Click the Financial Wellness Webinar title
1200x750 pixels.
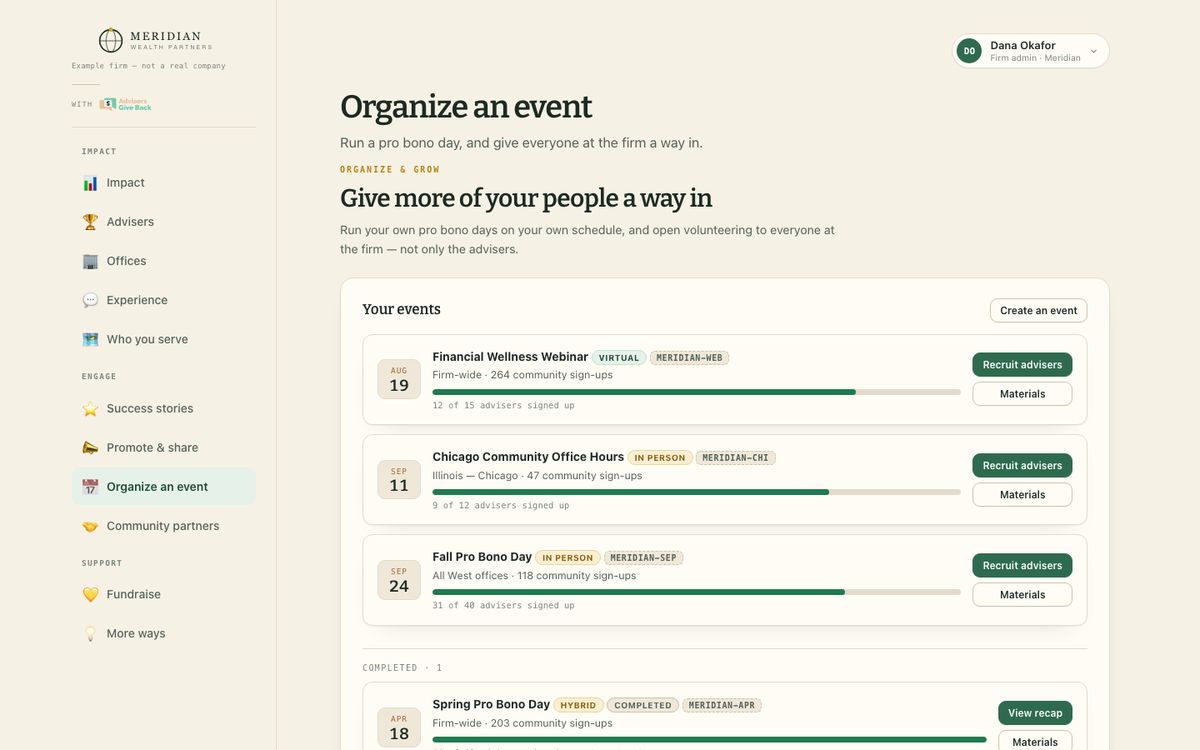(x=510, y=357)
